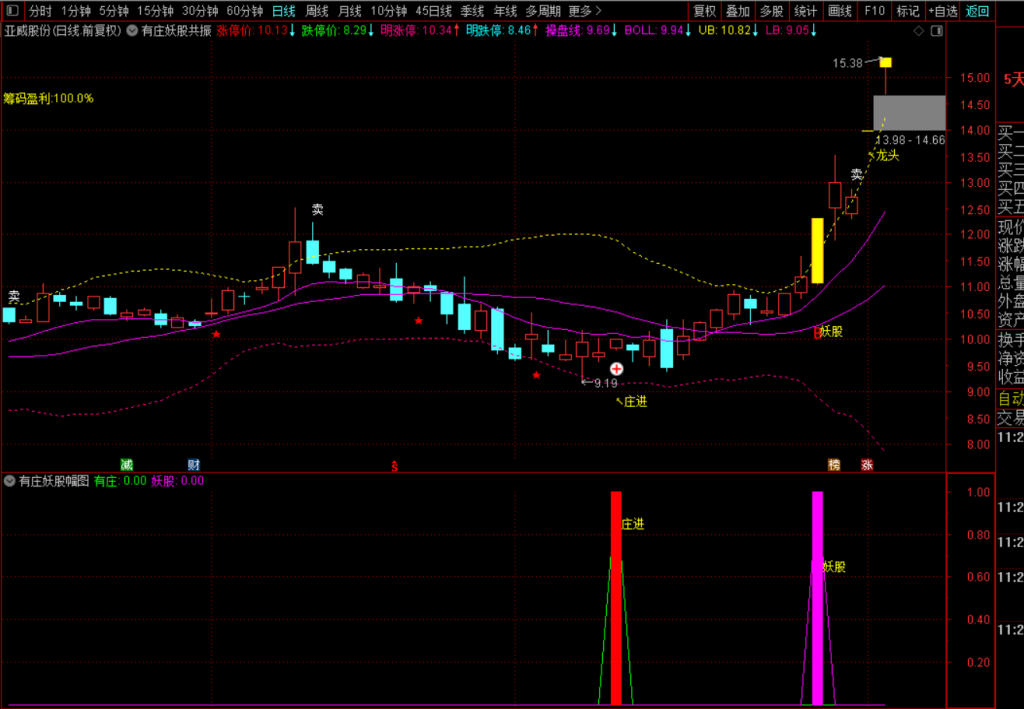Image resolution: width=1024 pixels, height=709 pixels.
Task: Open the 更多 periods expander
Action: [x=584, y=11]
